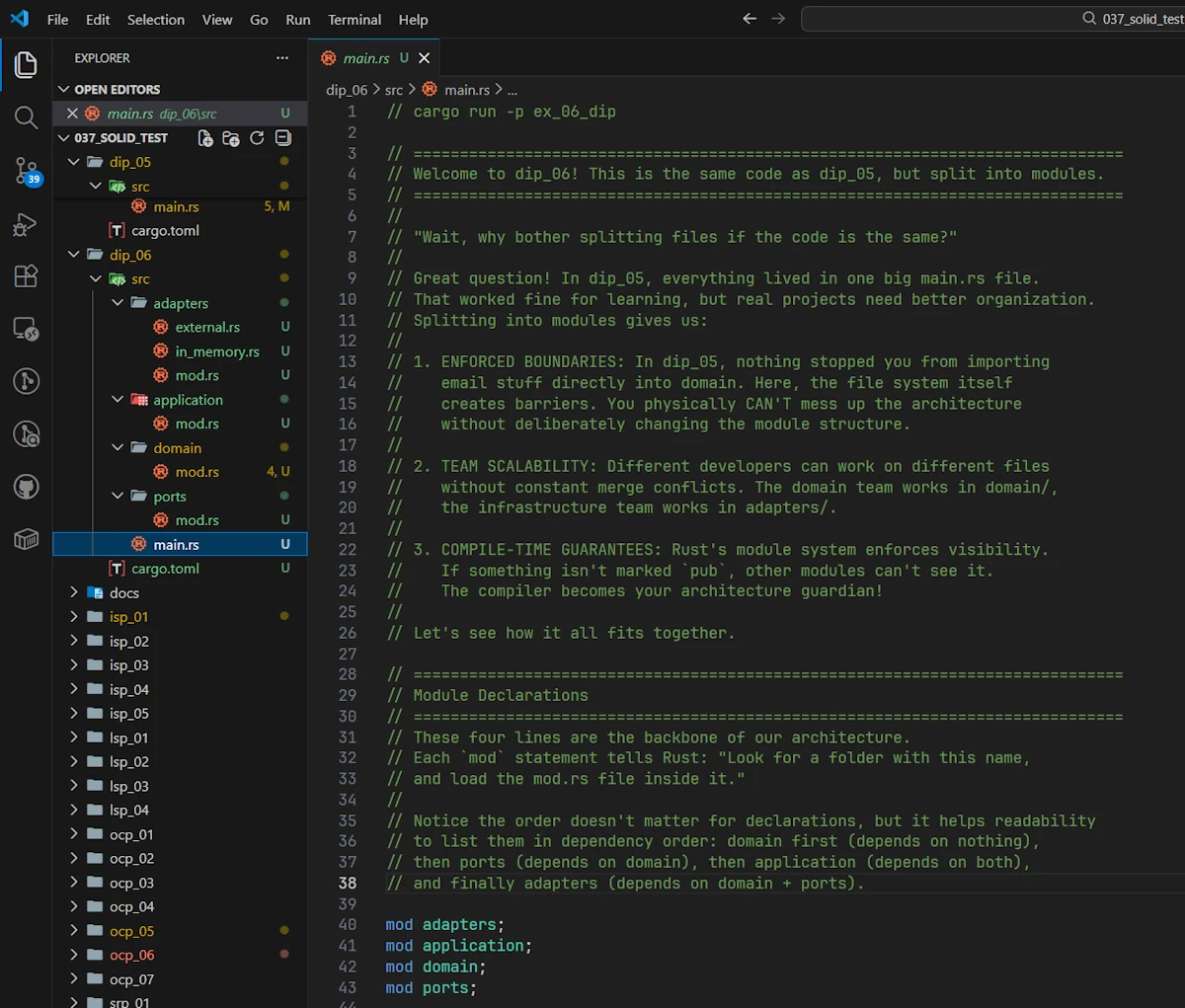Refresh the explorer file tree
1185x1008 pixels.
[257, 138]
